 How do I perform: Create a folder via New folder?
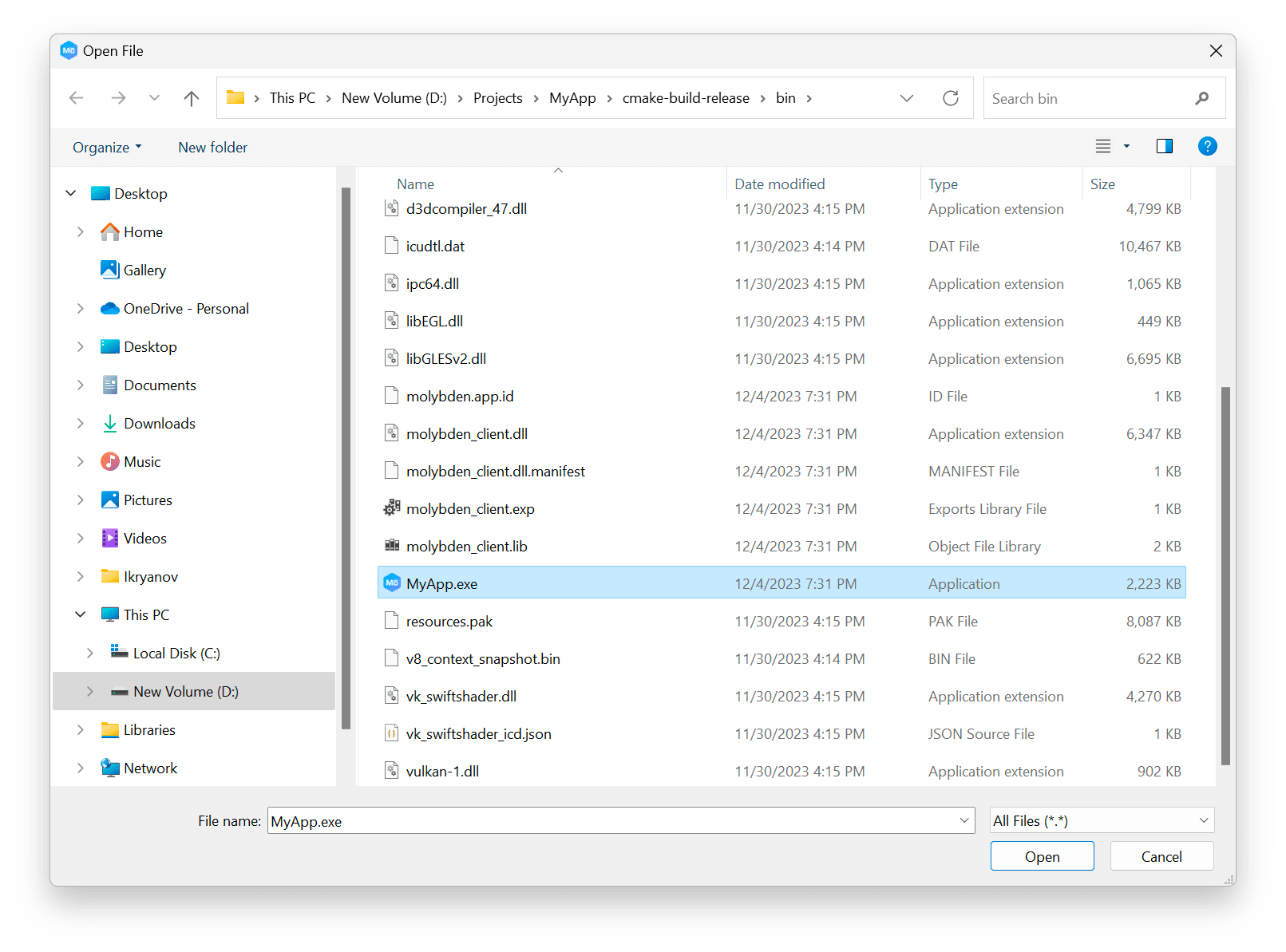(212, 147)
